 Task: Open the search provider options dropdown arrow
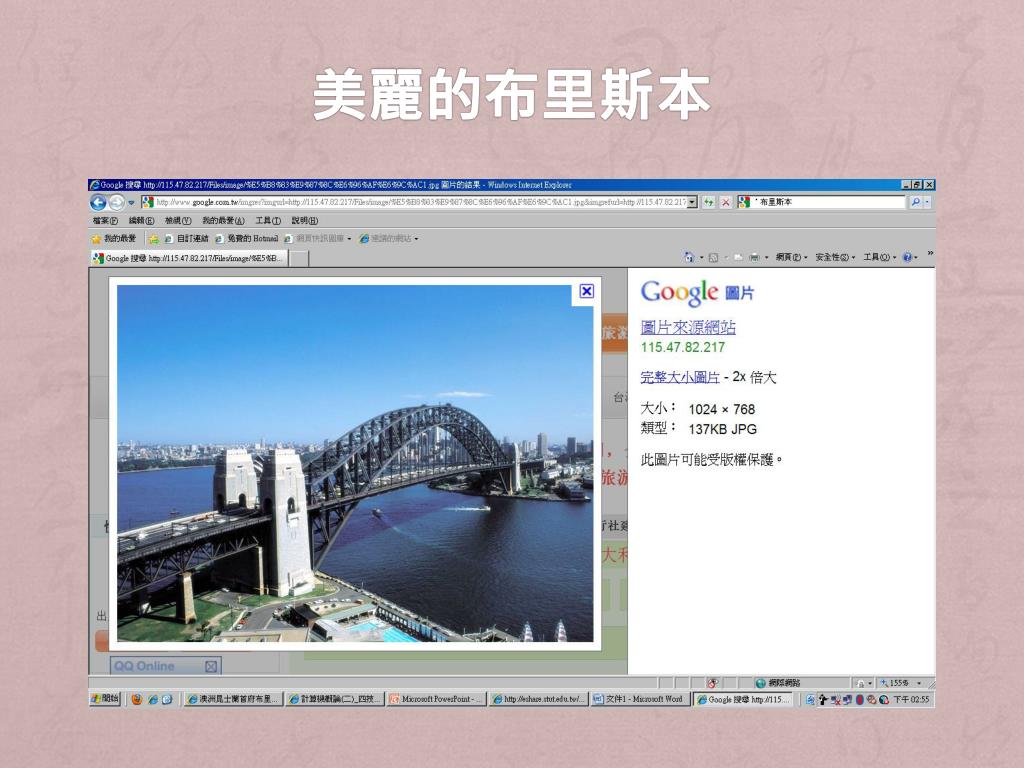pyautogui.click(x=927, y=202)
